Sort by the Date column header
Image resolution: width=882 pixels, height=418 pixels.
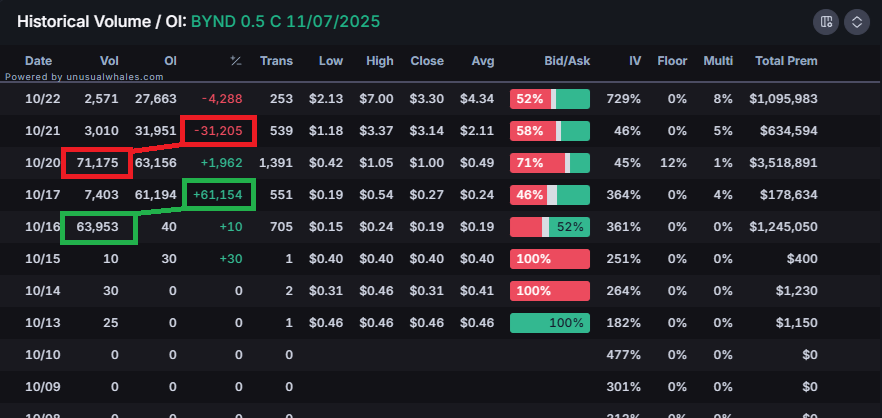click(38, 61)
